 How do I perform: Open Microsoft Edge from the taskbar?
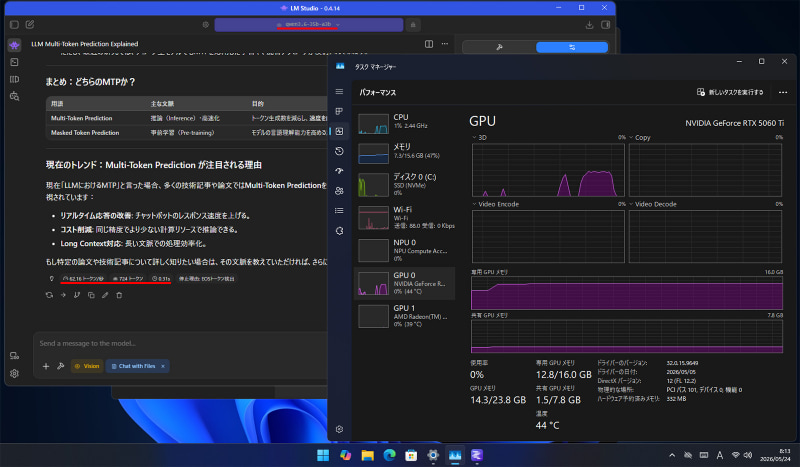coord(389,455)
